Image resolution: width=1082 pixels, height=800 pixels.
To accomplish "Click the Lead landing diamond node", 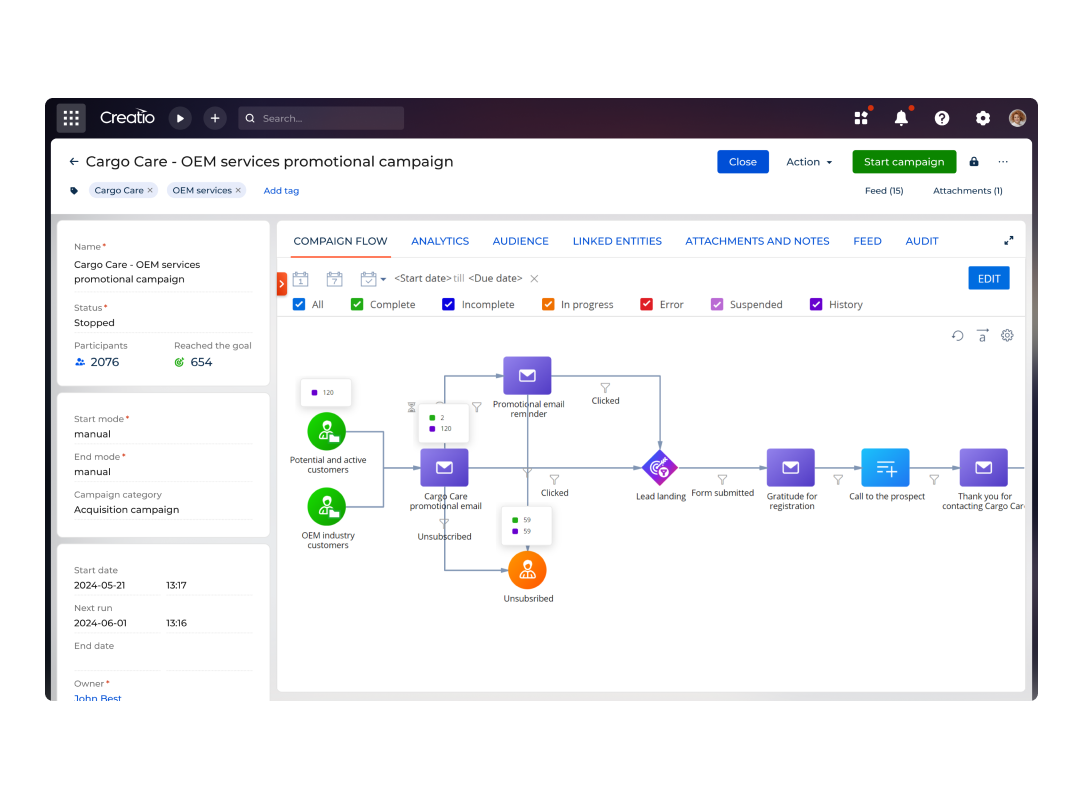I will (x=660, y=467).
